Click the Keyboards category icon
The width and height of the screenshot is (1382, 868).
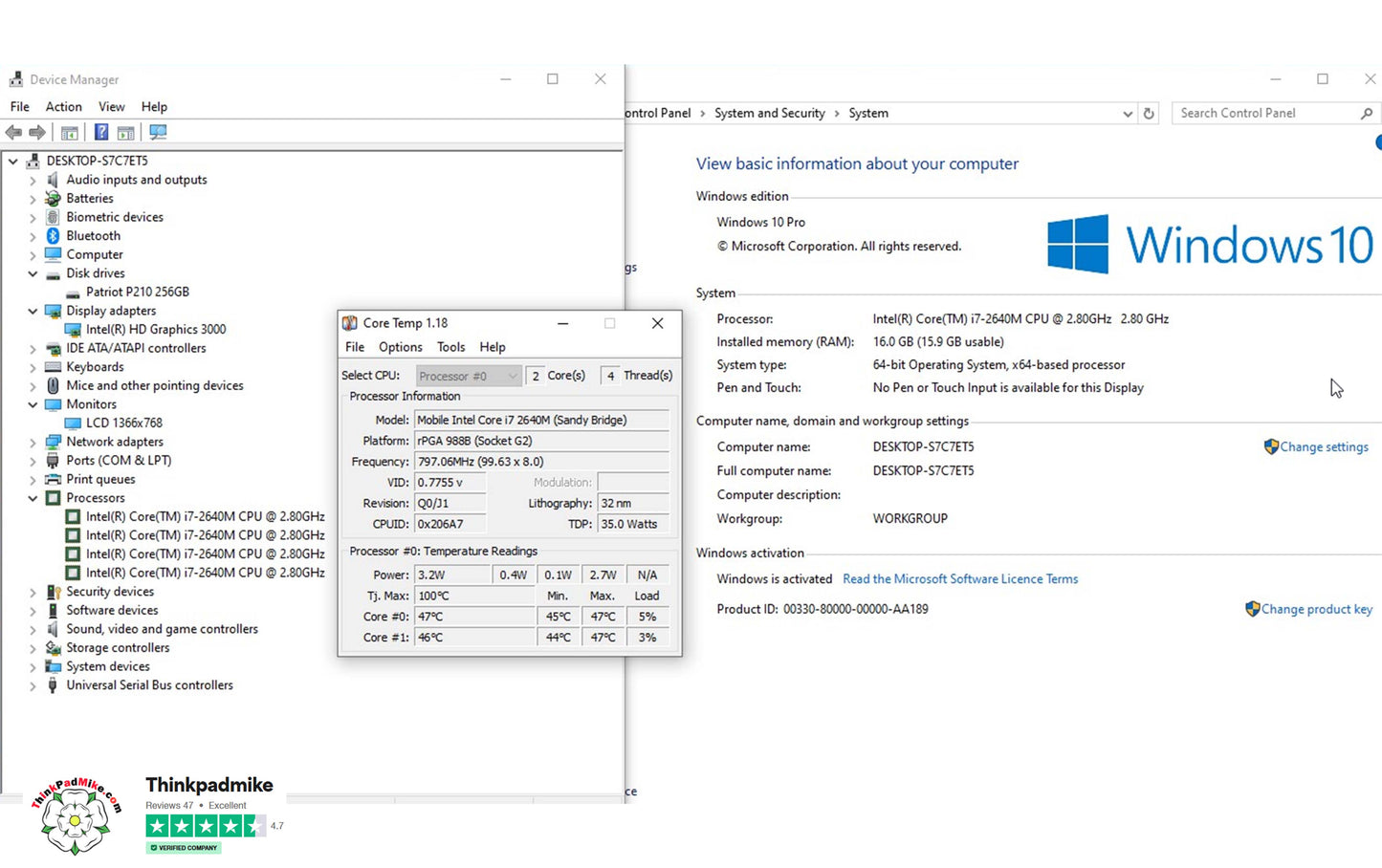pyautogui.click(x=53, y=367)
